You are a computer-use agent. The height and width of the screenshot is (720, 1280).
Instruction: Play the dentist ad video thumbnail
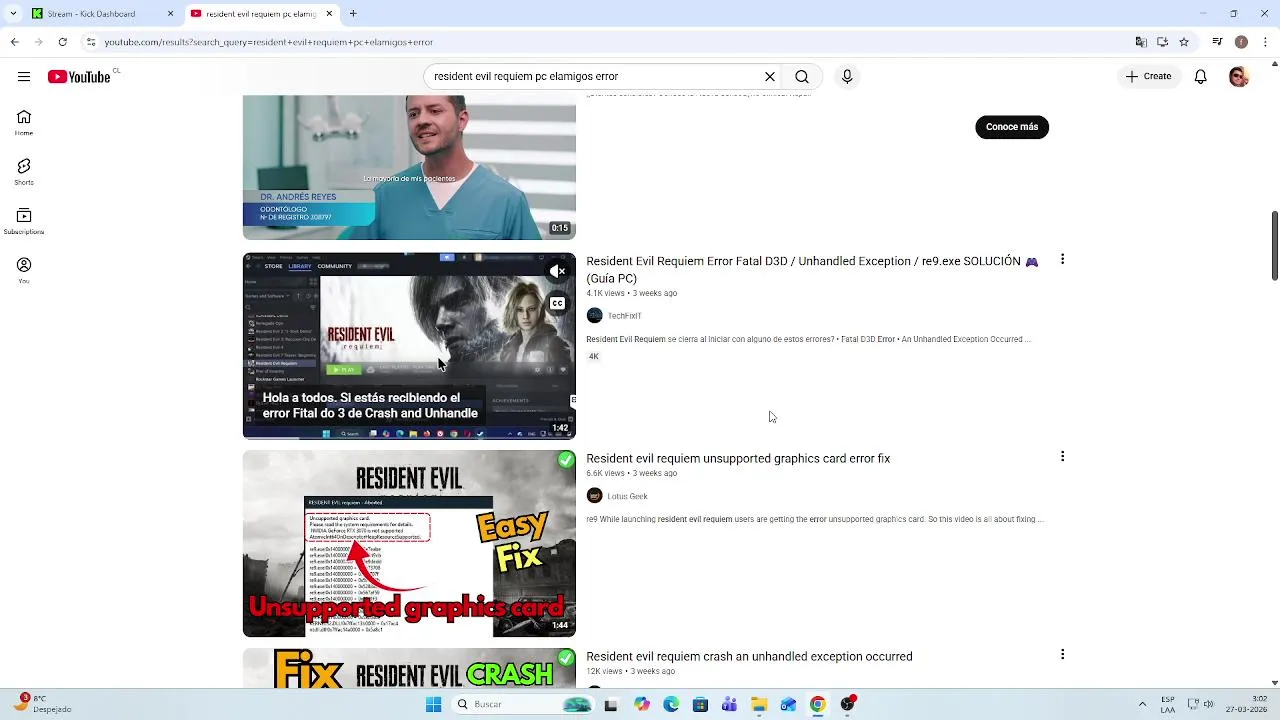tap(409, 167)
